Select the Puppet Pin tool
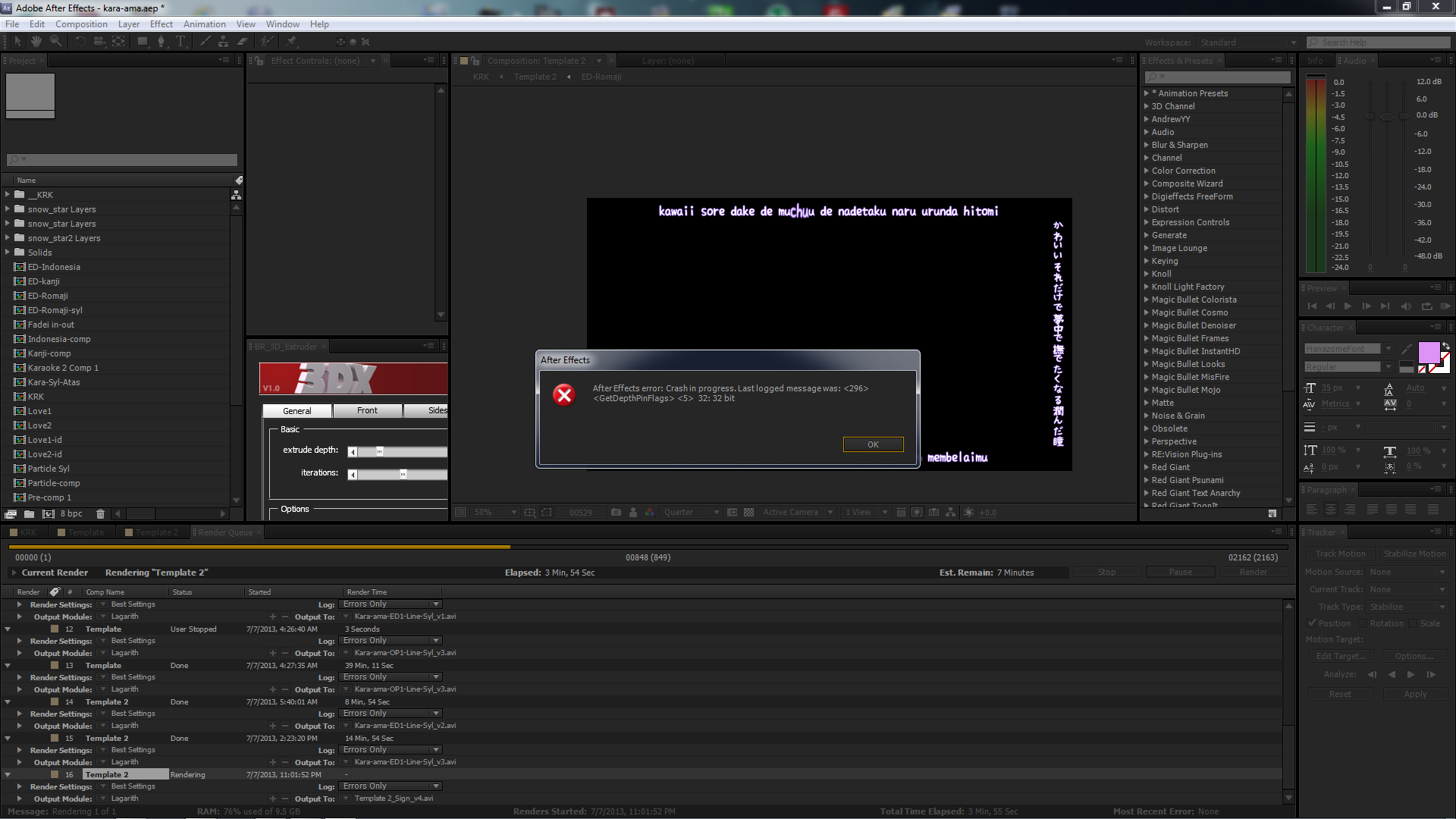Viewport: 1456px width, 819px height. pyautogui.click(x=292, y=41)
